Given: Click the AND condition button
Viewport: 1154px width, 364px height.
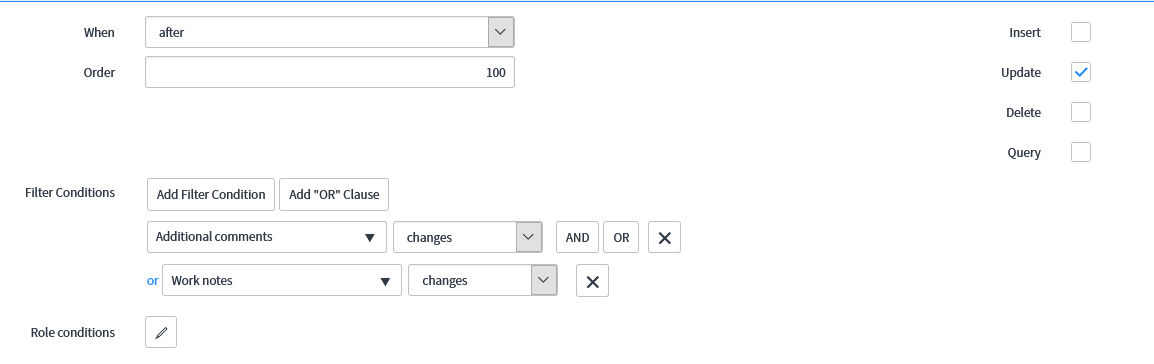Looking at the screenshot, I should coord(578,238).
